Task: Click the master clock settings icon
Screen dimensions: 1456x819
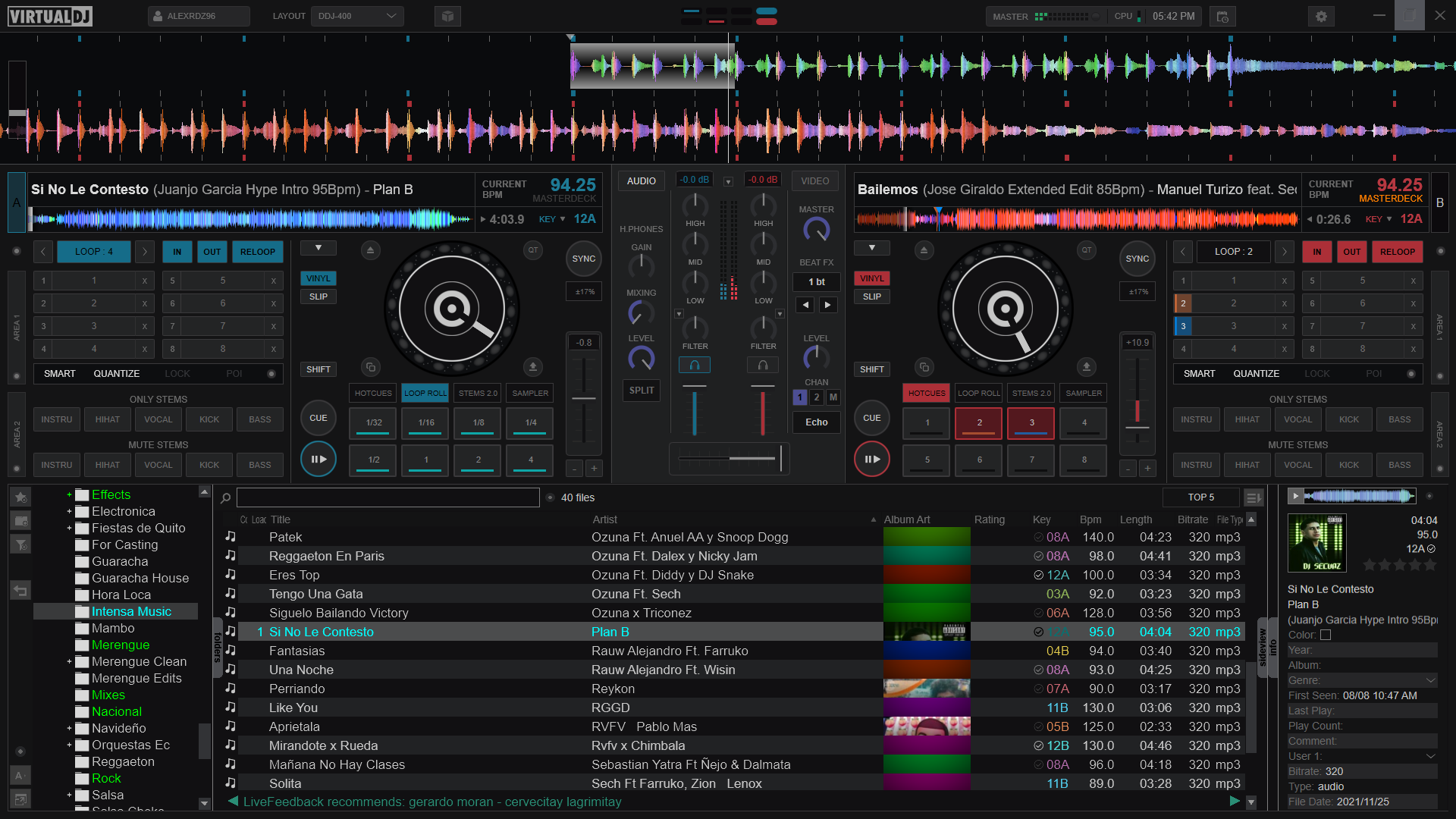Action: click(1222, 16)
